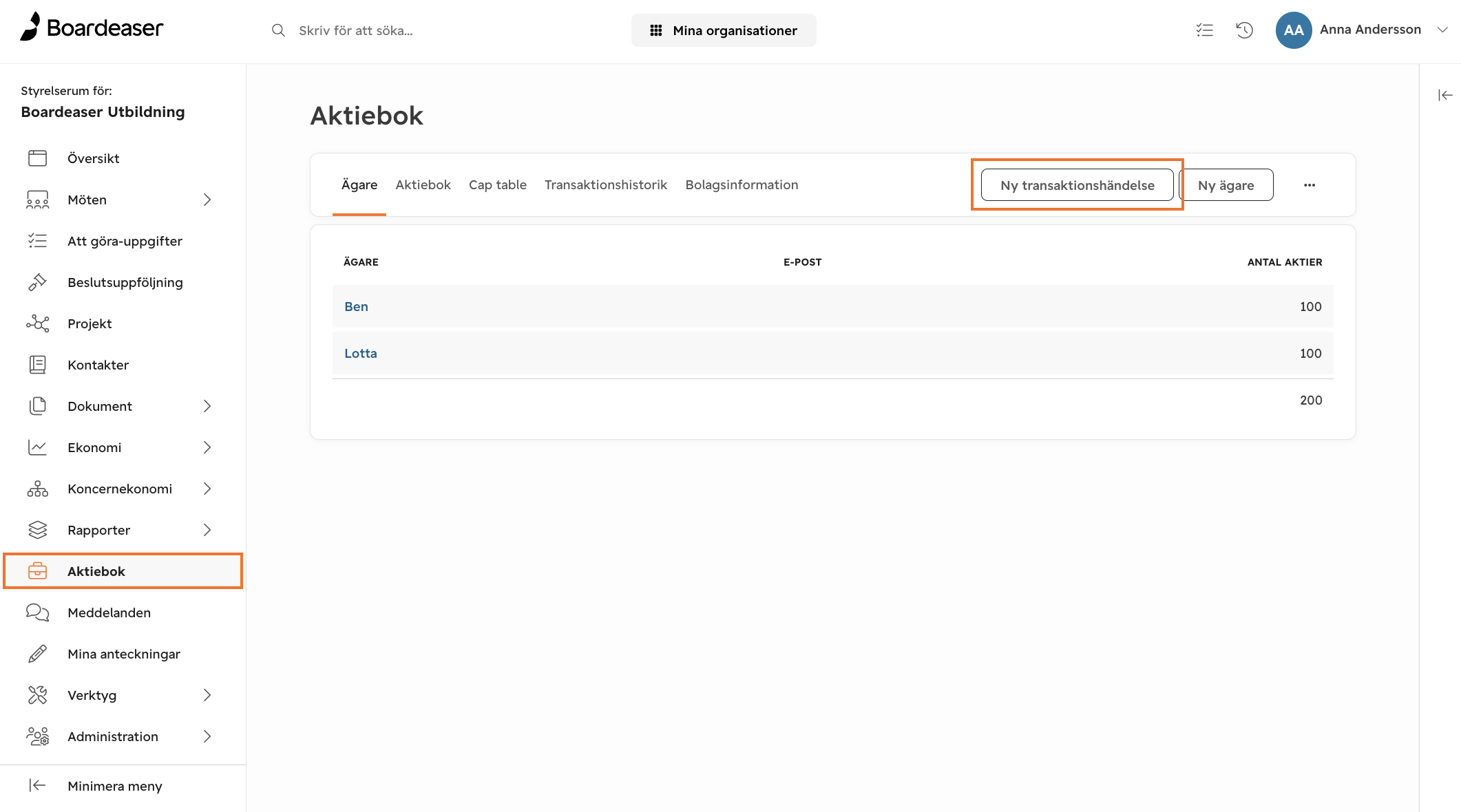Open the Bolagsinformation tab
The height and width of the screenshot is (812, 1461).
coord(742,184)
